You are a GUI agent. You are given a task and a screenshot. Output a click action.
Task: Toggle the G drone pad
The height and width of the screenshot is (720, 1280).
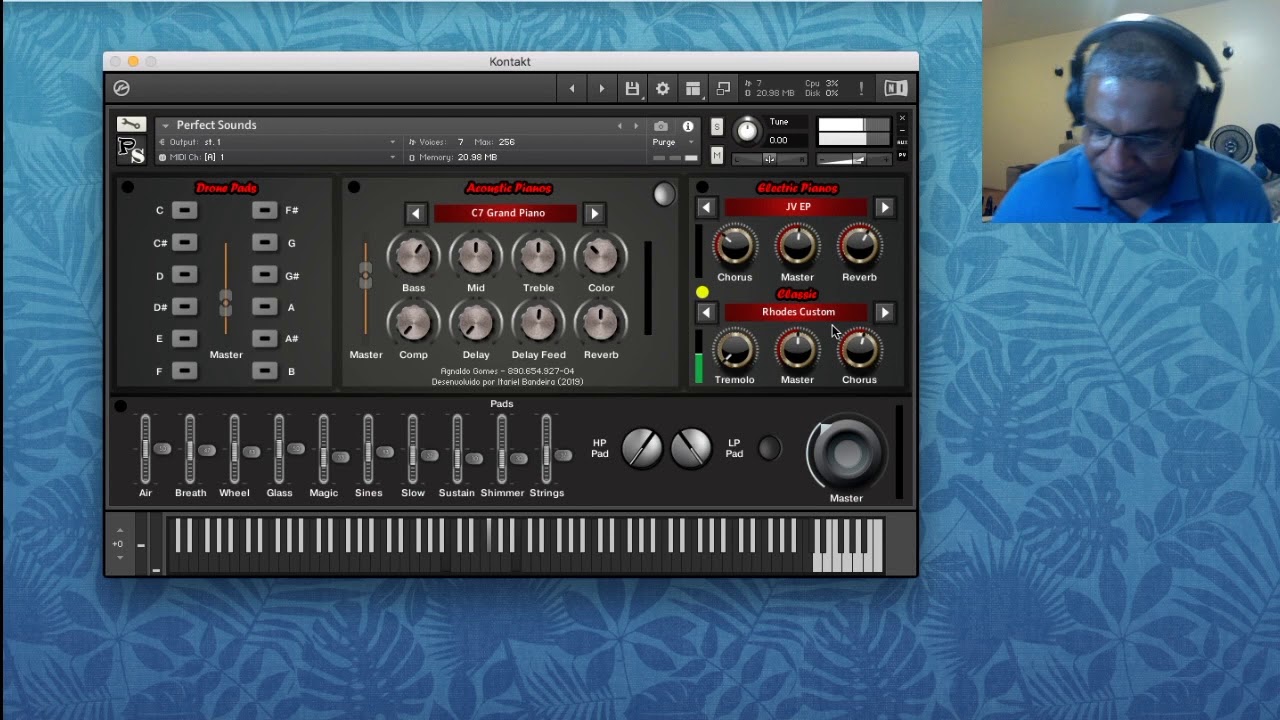click(x=264, y=243)
